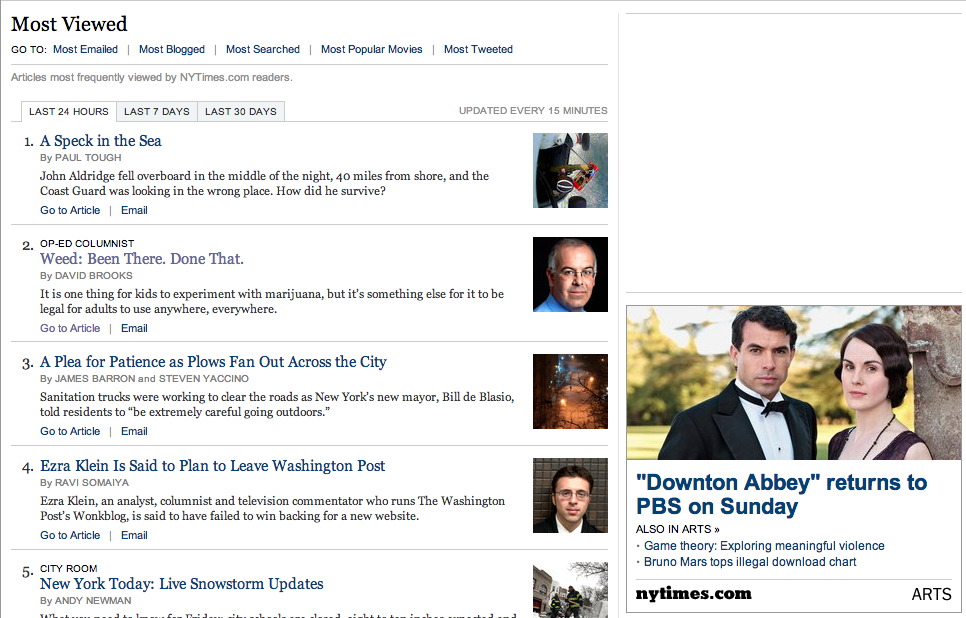966x618 pixels.
Task: Click the John Aldridge fell overboard summary
Action: [x=264, y=184]
